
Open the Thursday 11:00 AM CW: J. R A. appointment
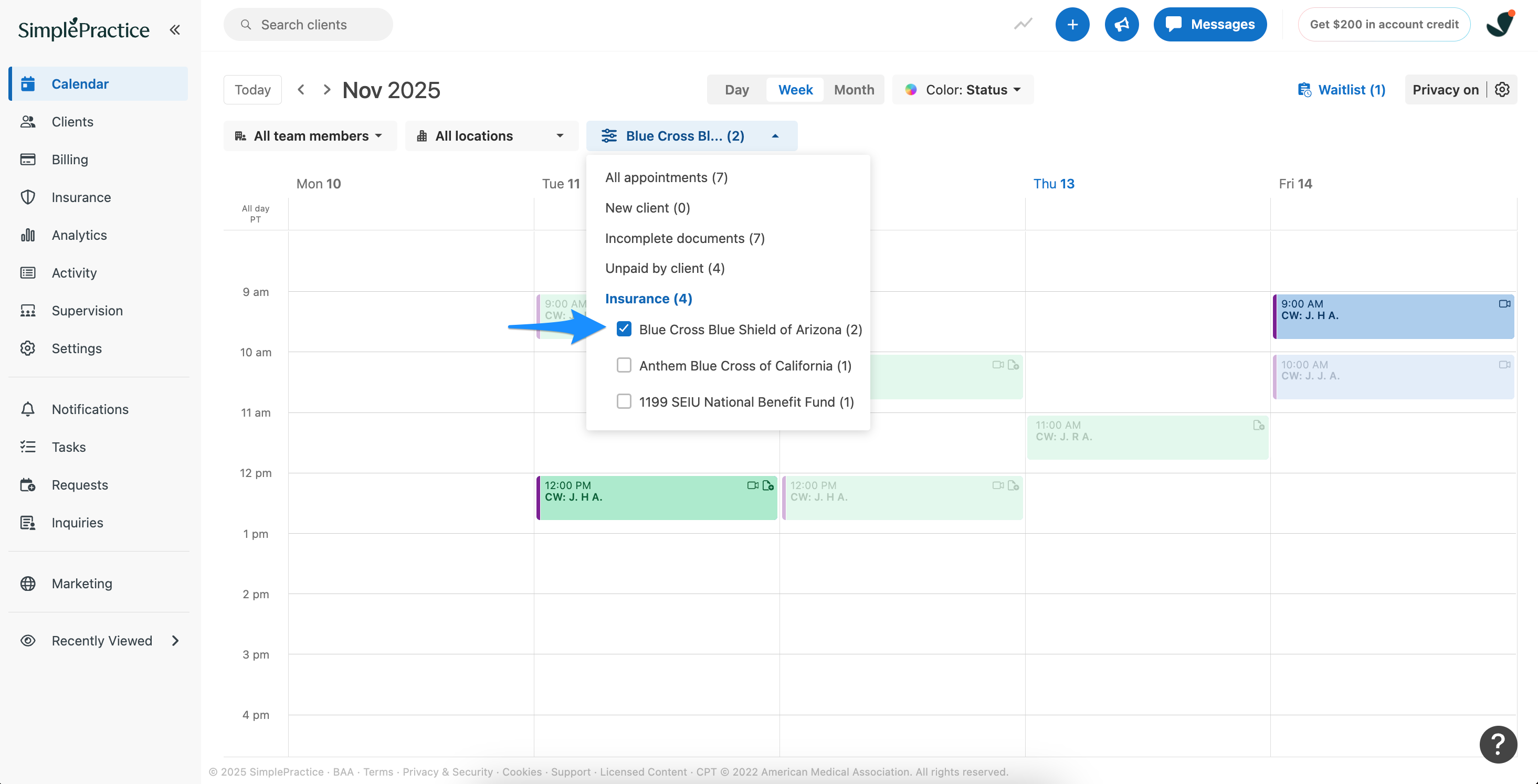tap(1147, 438)
